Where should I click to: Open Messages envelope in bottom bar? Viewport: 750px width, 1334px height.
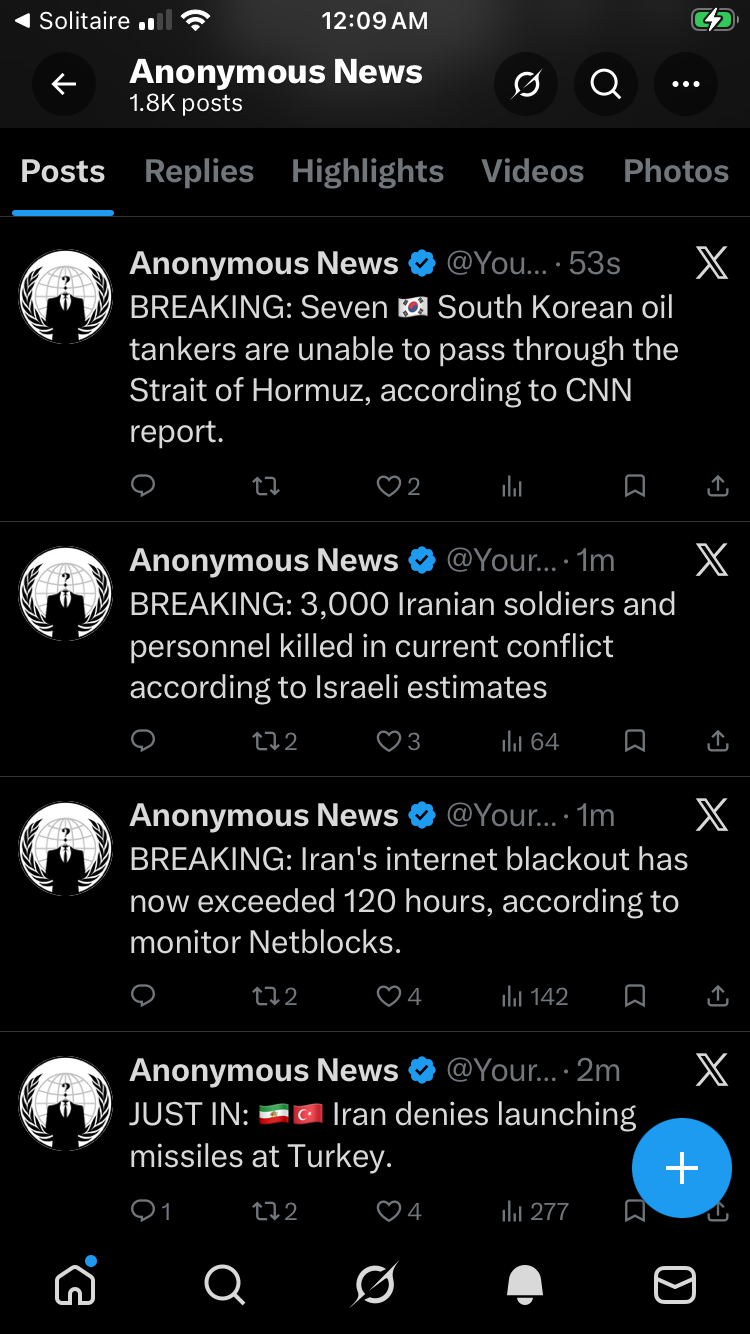pyautogui.click(x=675, y=1285)
